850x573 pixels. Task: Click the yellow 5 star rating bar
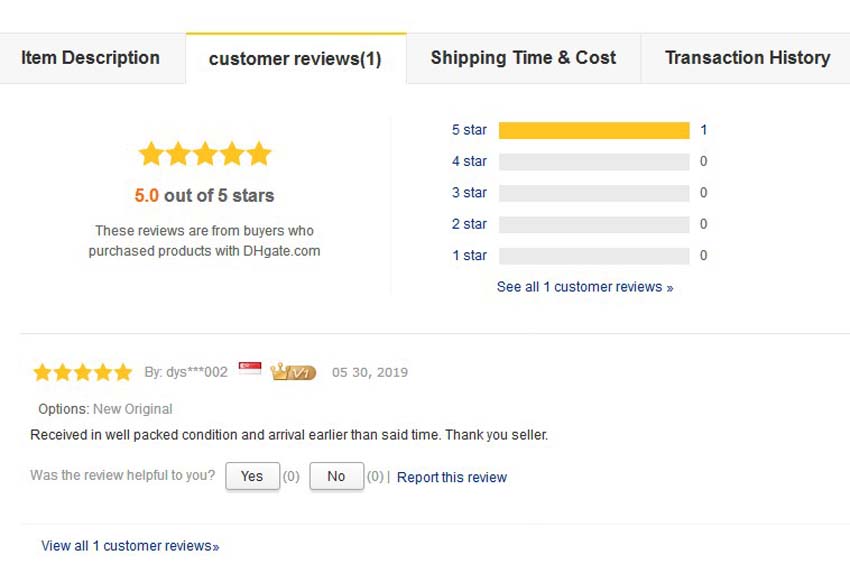tap(594, 130)
